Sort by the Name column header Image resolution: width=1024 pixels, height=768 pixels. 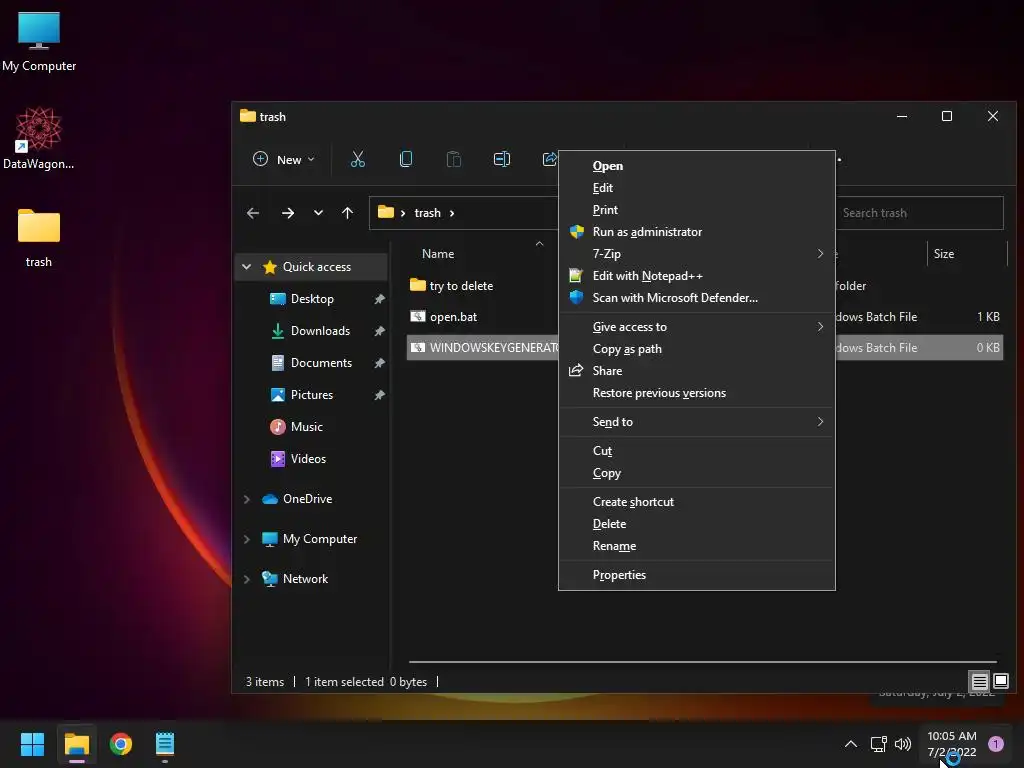coord(438,253)
